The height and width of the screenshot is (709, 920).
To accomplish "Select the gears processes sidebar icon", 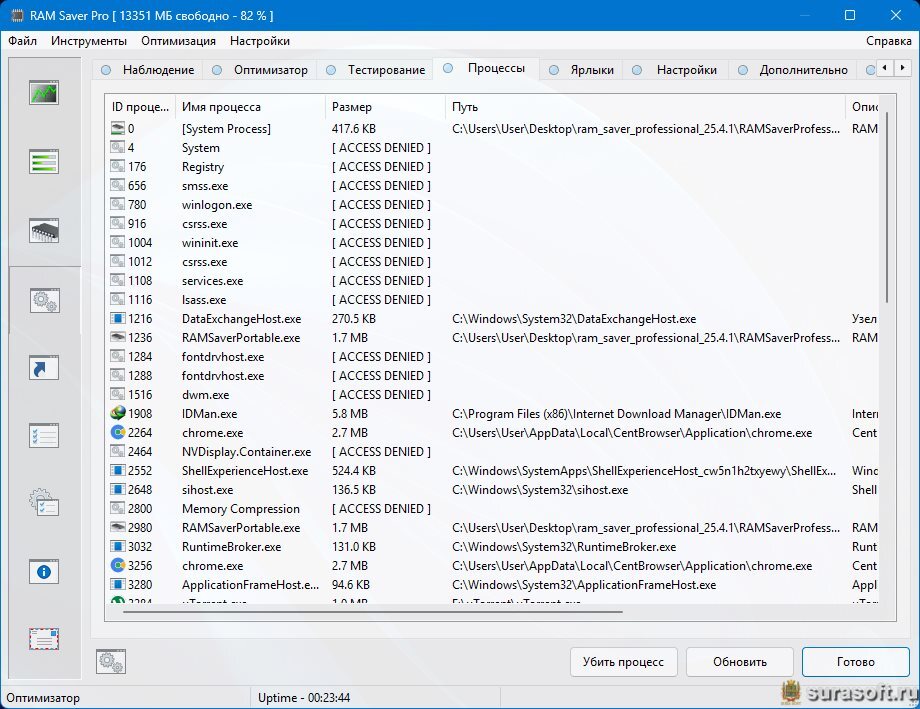I will click(45, 301).
